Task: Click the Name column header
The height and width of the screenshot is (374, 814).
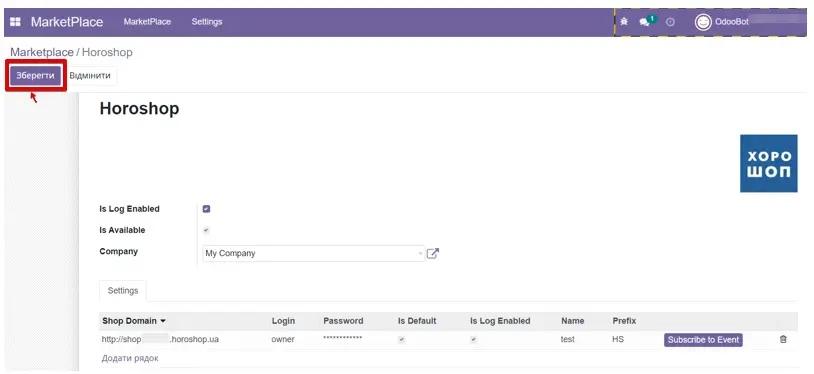Action: pyautogui.click(x=573, y=321)
